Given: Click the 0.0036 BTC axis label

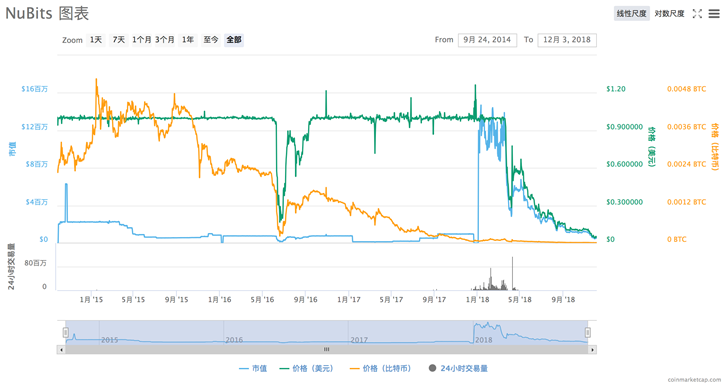Looking at the screenshot, I should 687,127.
